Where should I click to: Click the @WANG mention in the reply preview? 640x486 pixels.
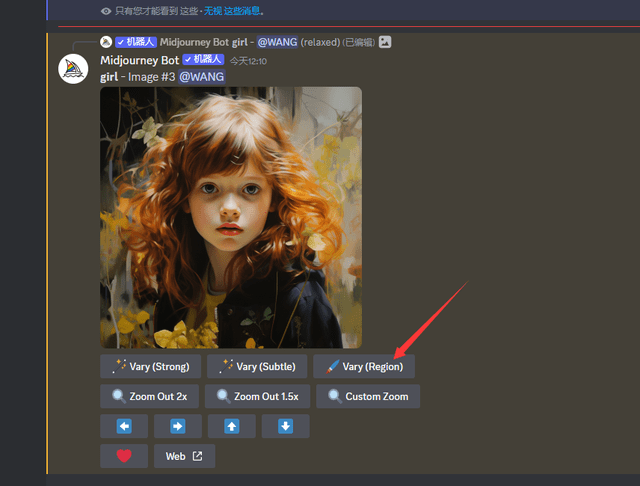[277, 42]
